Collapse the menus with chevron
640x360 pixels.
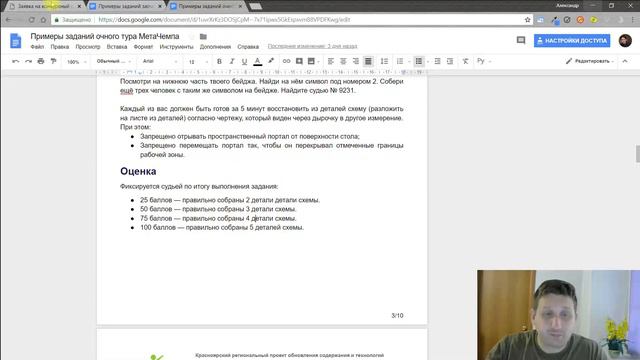[x=625, y=61]
